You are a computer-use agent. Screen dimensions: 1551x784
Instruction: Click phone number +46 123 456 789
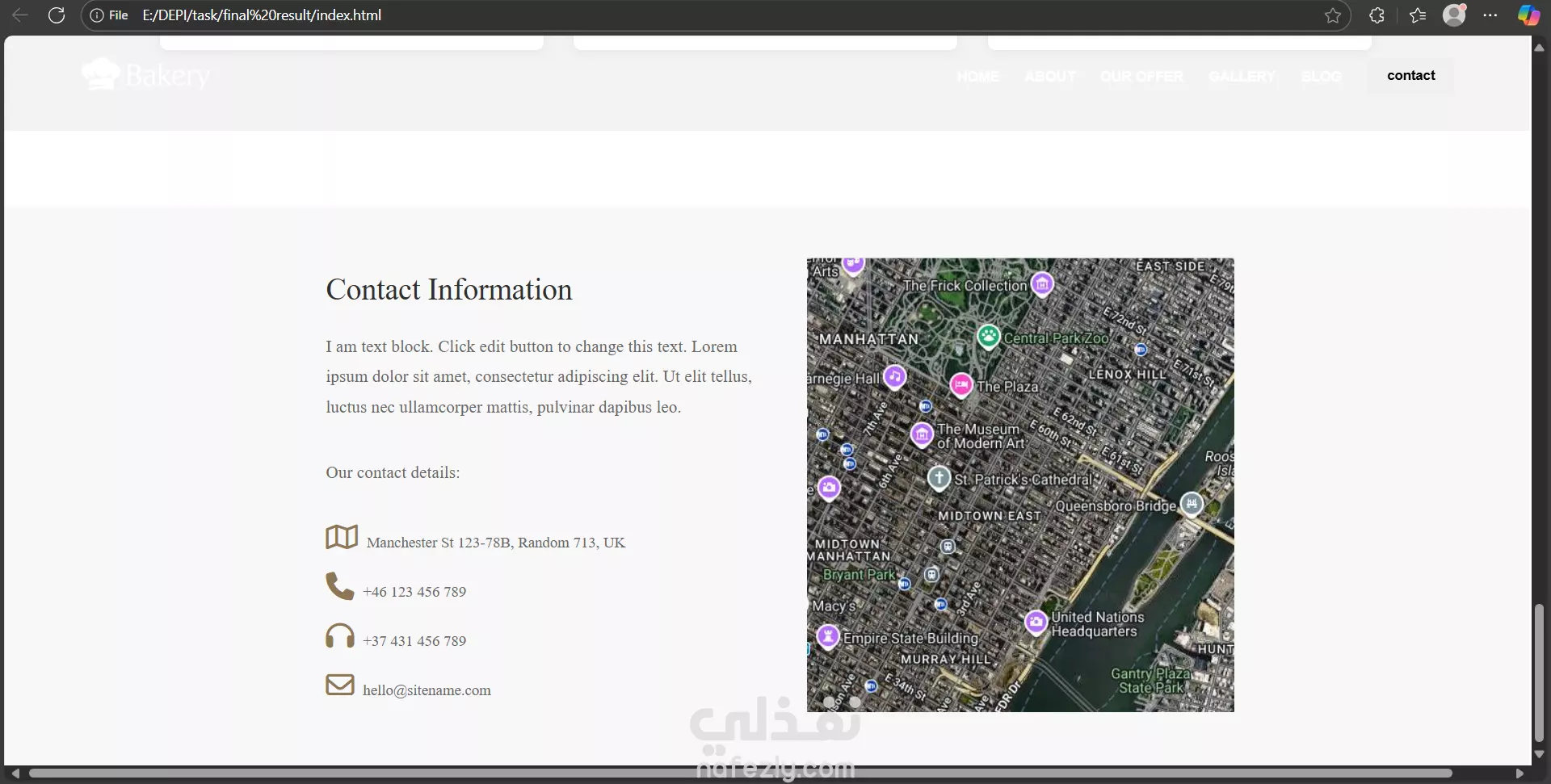click(414, 592)
